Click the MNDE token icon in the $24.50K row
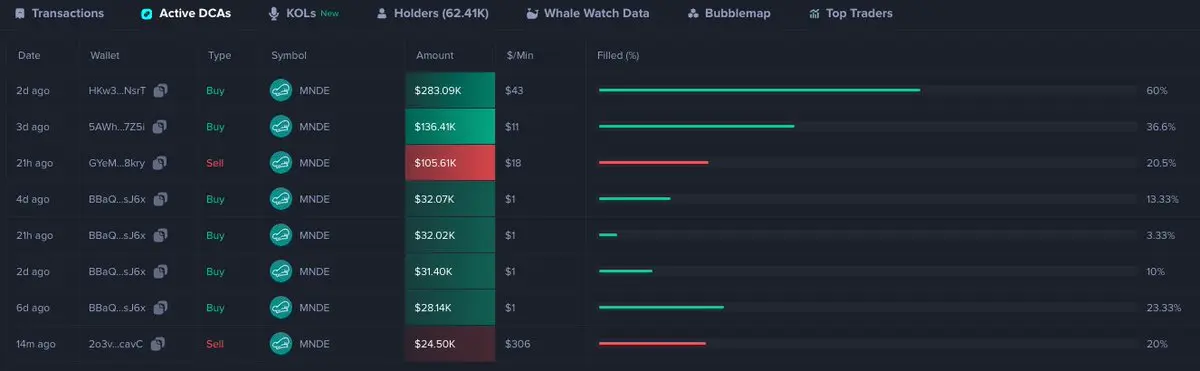 [281, 343]
